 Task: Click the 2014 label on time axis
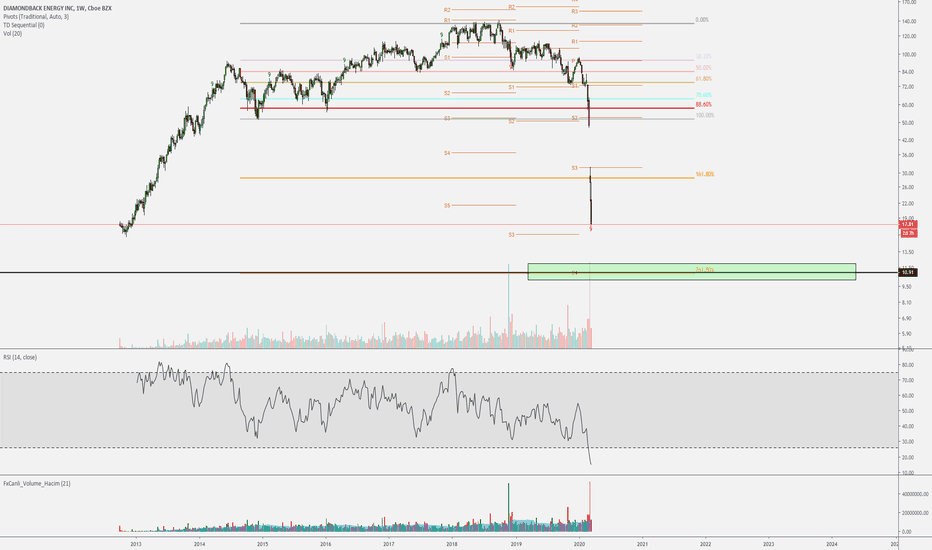tap(199, 543)
